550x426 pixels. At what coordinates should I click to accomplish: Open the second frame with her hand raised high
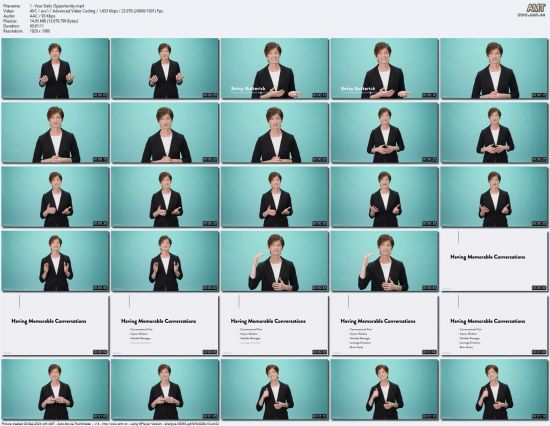coord(384,261)
